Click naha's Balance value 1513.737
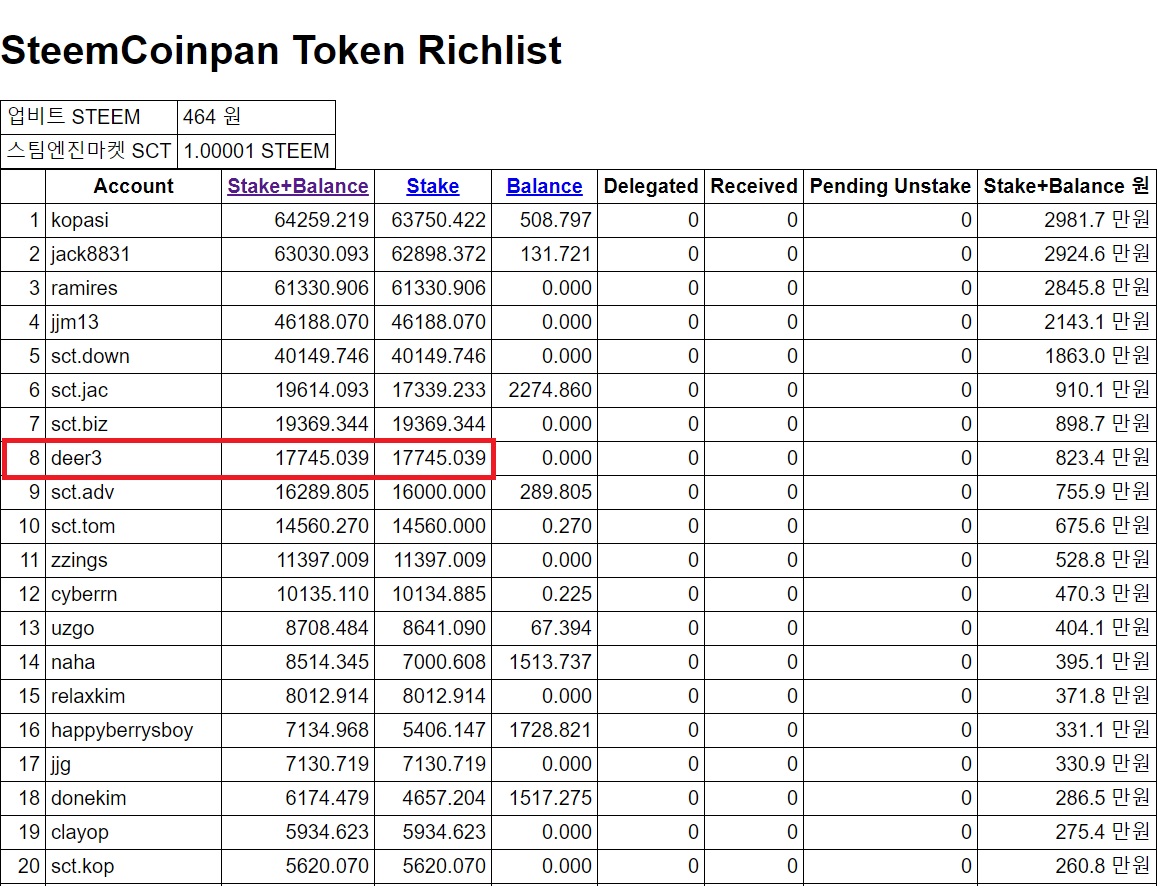The image size is (1160, 888). 550,662
